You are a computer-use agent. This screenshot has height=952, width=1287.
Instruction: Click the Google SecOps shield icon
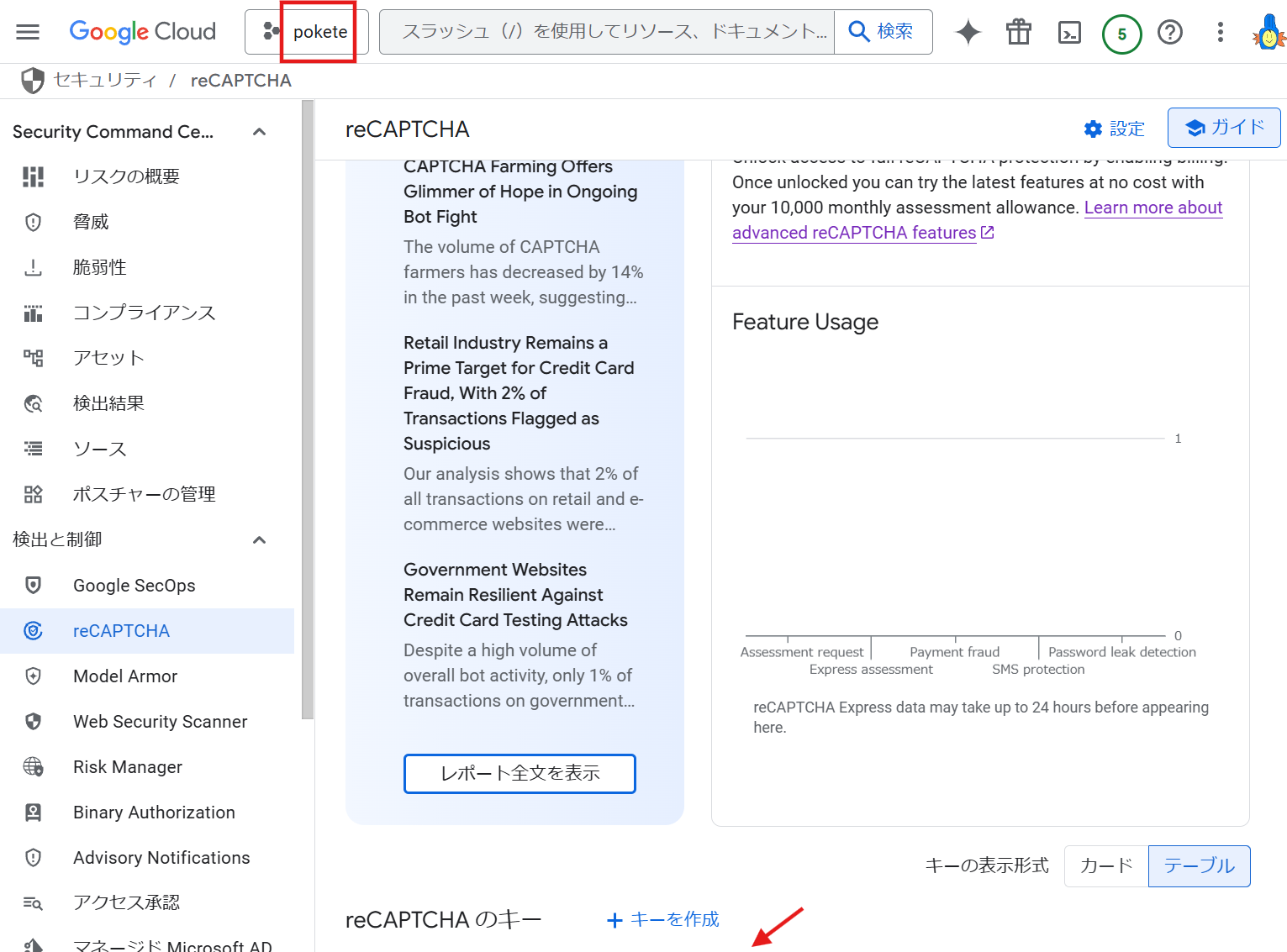[x=33, y=586]
